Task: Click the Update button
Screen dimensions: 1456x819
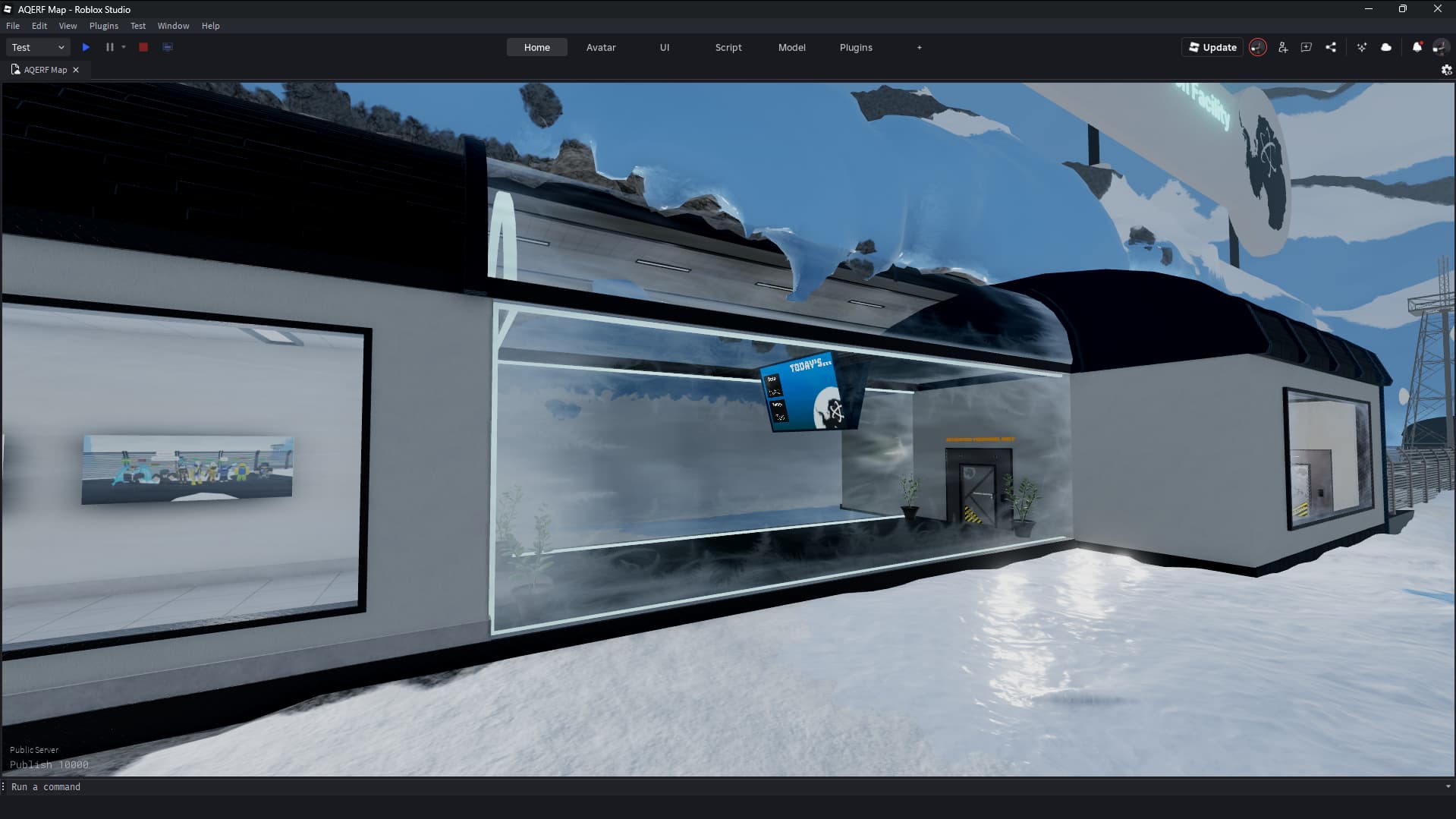Action: [1212, 47]
